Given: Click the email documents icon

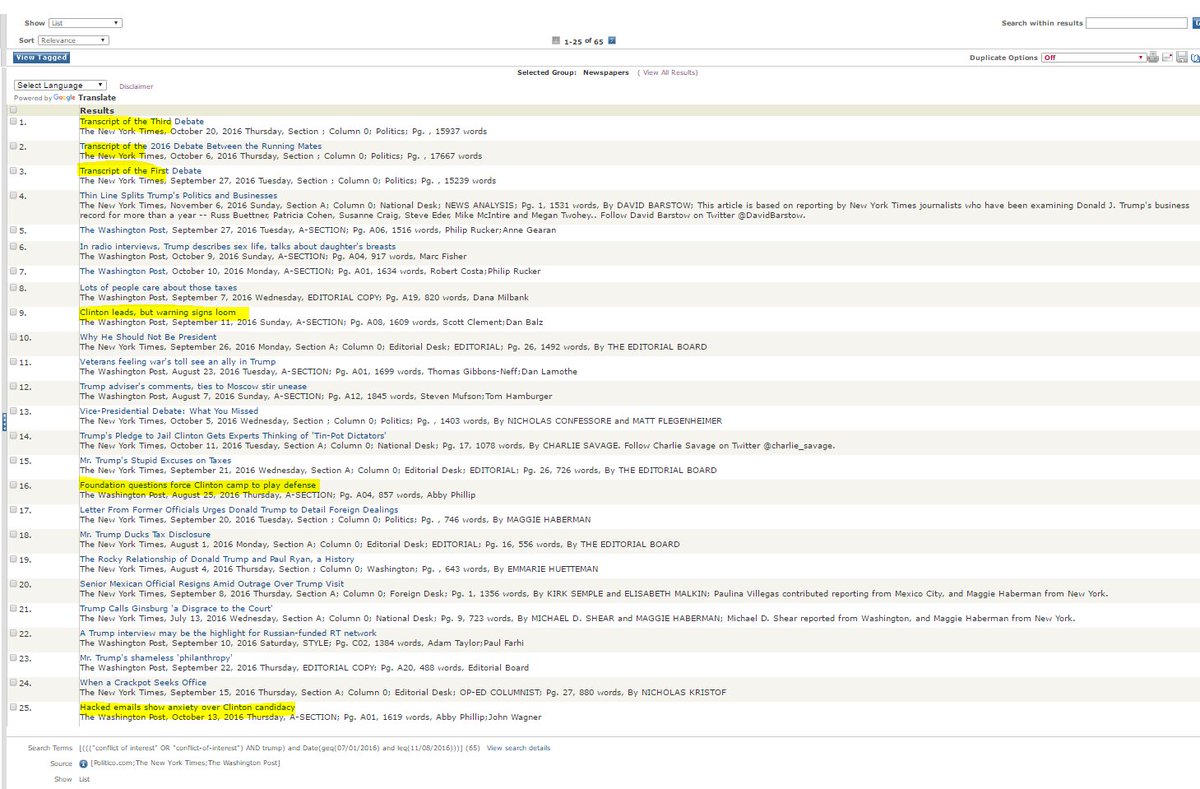Looking at the screenshot, I should (1167, 57).
